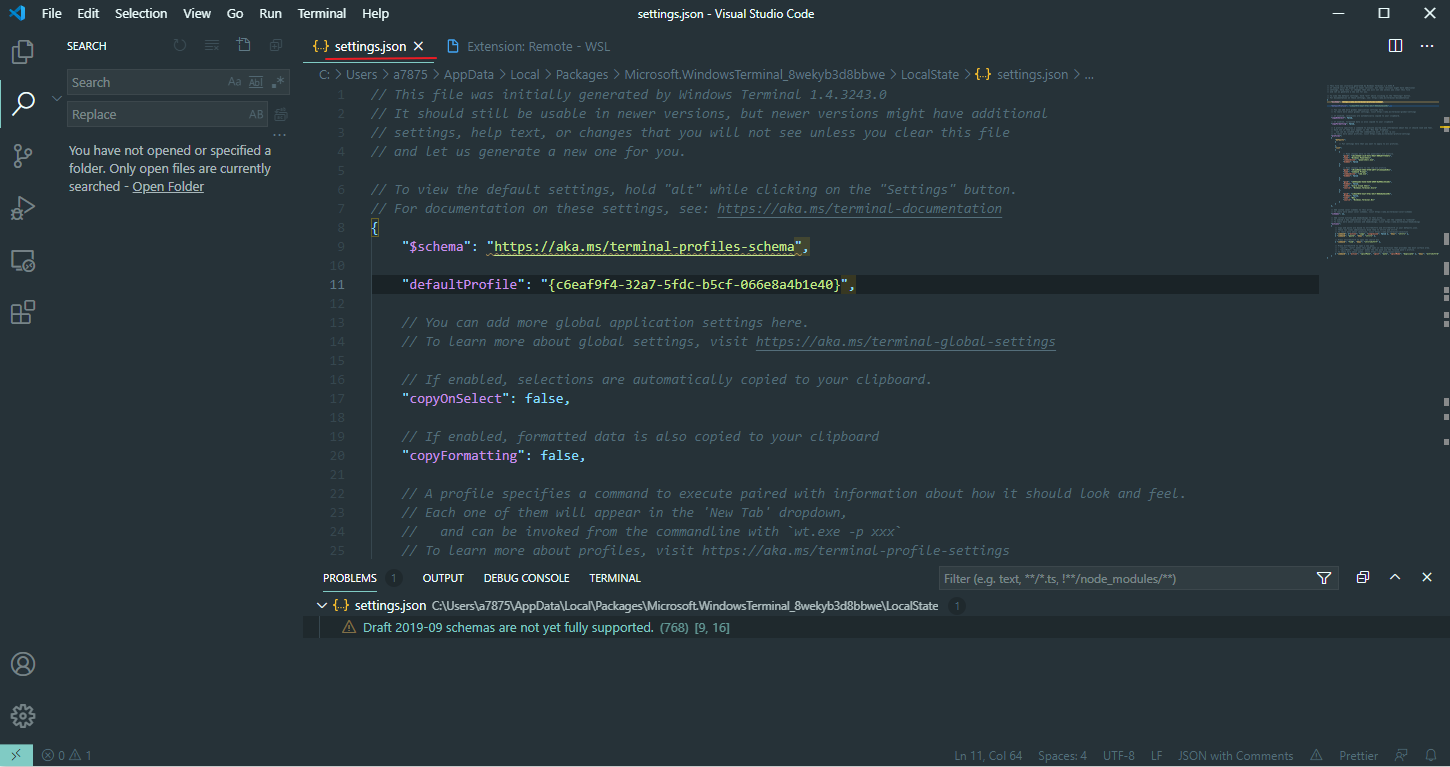This screenshot has height=767, width=1450.
Task: Click the VS Code logo icon
Action: click(17, 13)
